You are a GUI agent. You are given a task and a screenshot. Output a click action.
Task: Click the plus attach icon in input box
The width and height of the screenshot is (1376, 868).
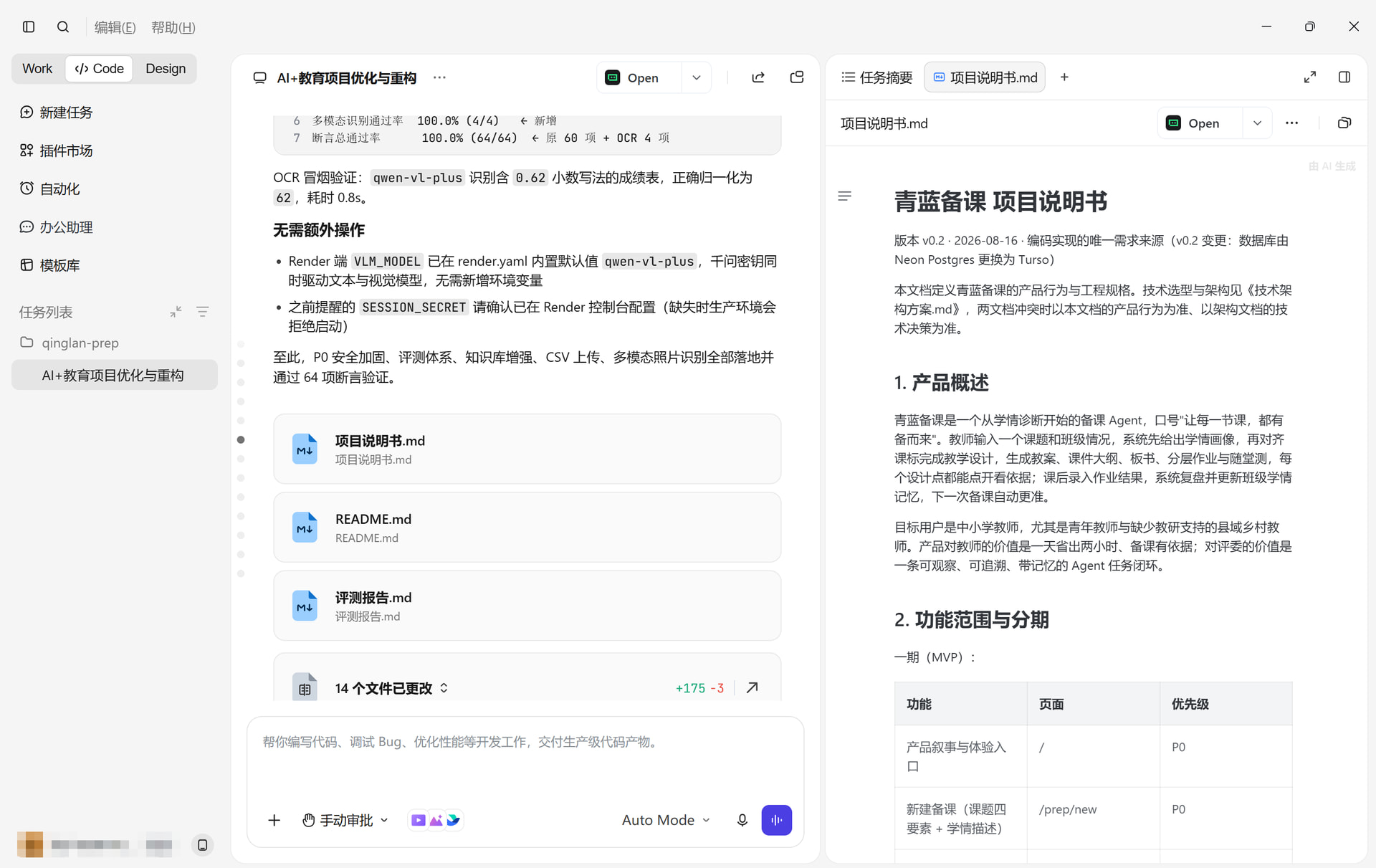(274, 820)
